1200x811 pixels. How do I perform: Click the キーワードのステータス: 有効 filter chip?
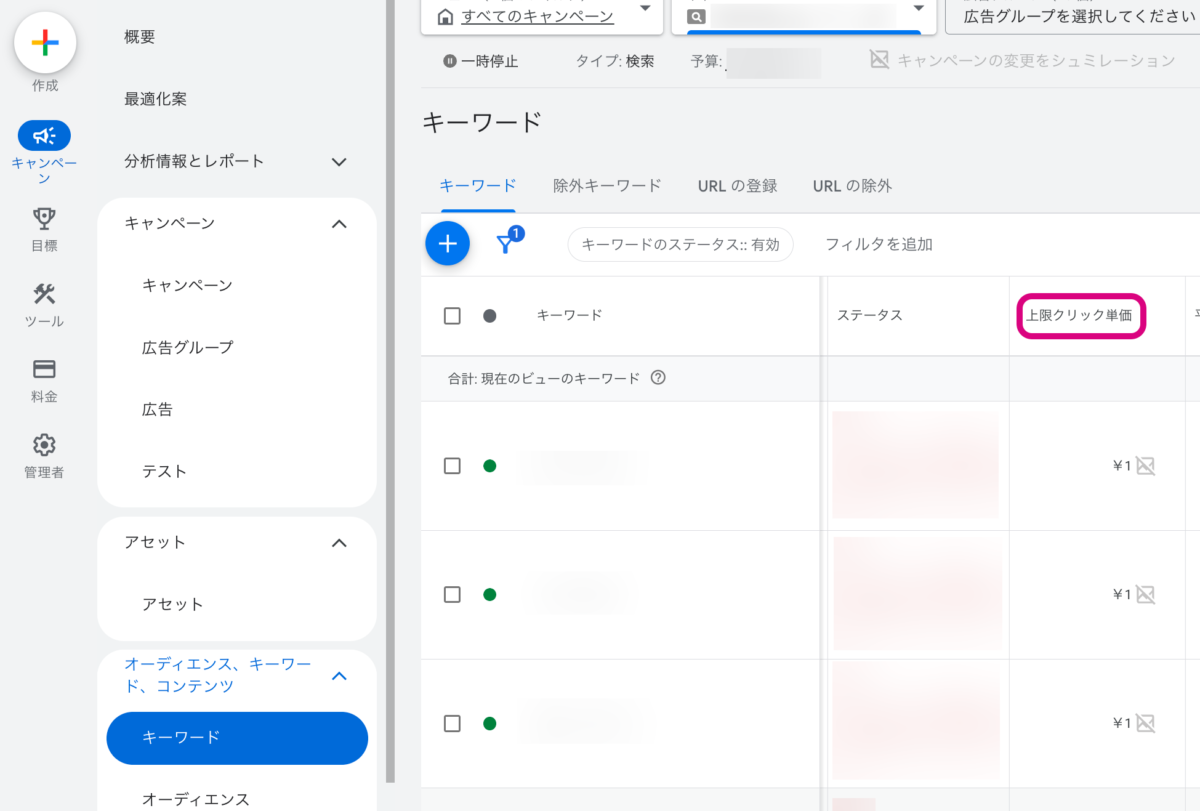680,244
